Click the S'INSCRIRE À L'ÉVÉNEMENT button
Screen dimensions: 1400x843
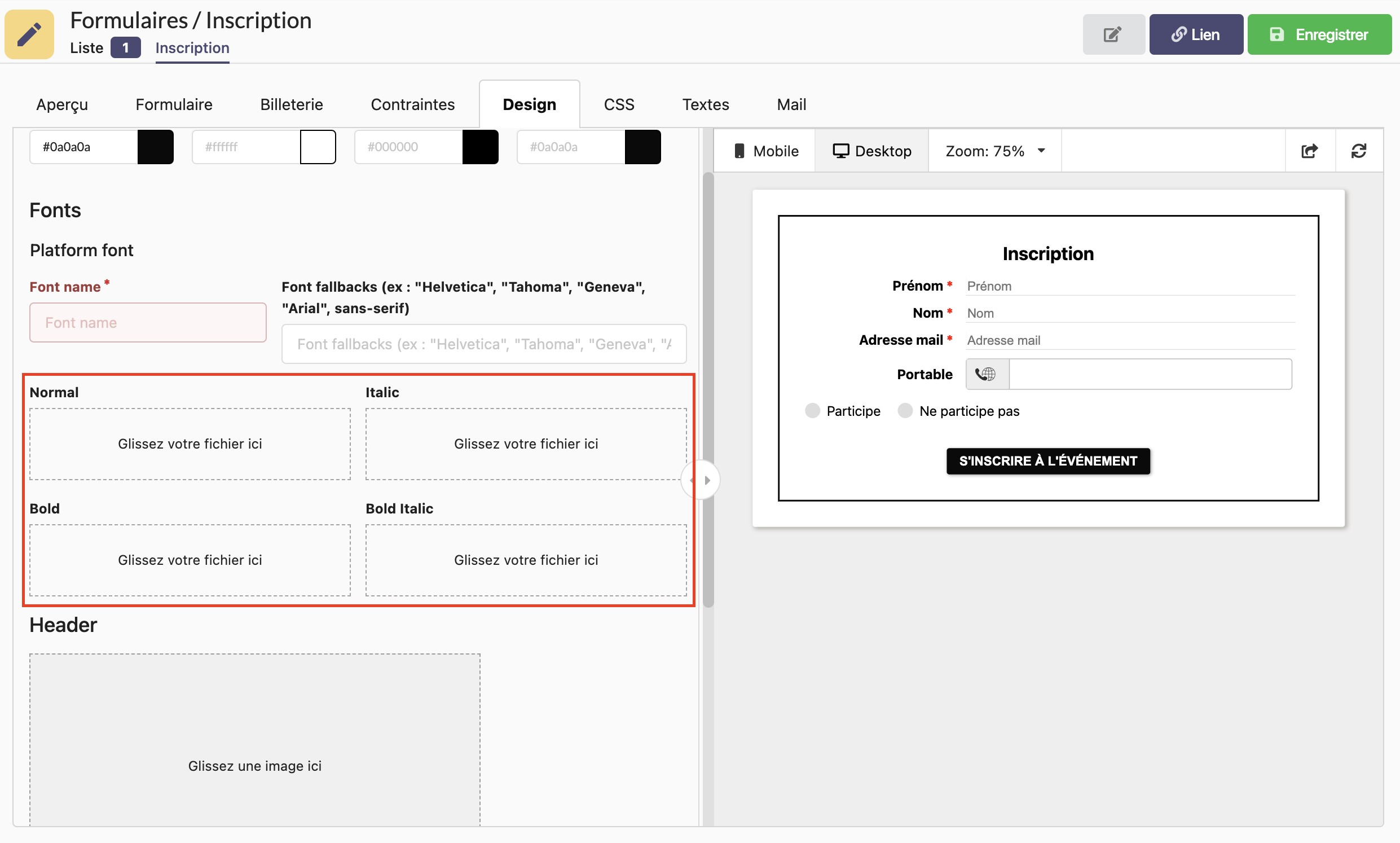click(1047, 460)
